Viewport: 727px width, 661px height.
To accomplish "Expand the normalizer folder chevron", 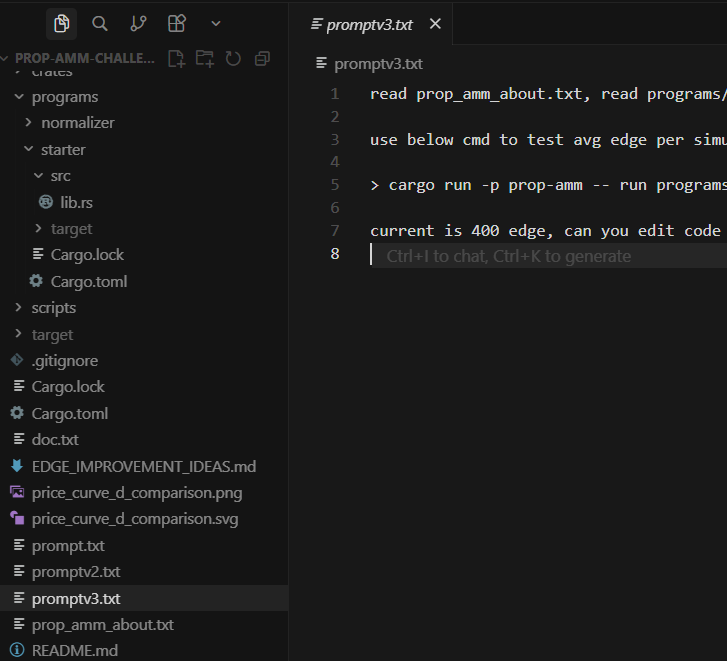I will coord(28,122).
